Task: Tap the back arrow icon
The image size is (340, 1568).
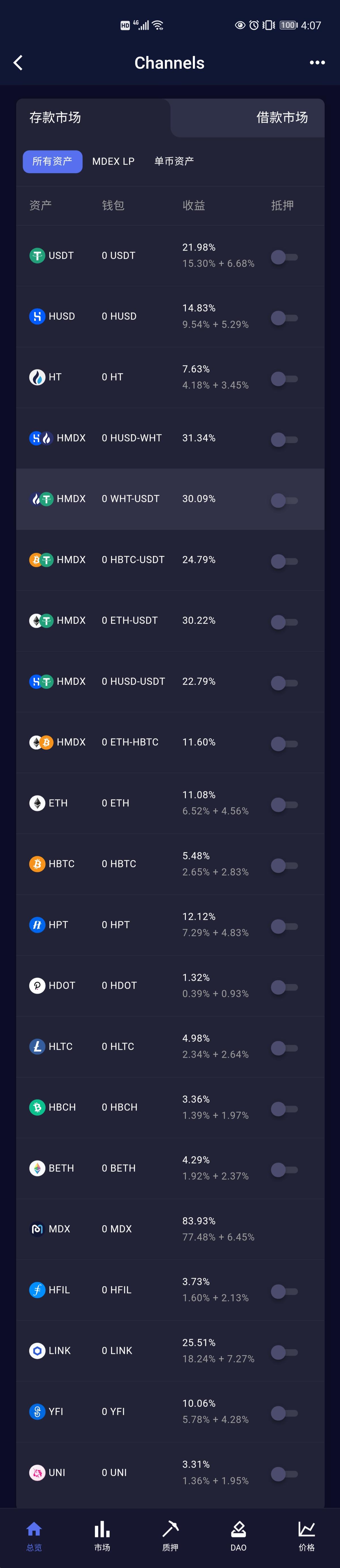Action: pyautogui.click(x=18, y=63)
